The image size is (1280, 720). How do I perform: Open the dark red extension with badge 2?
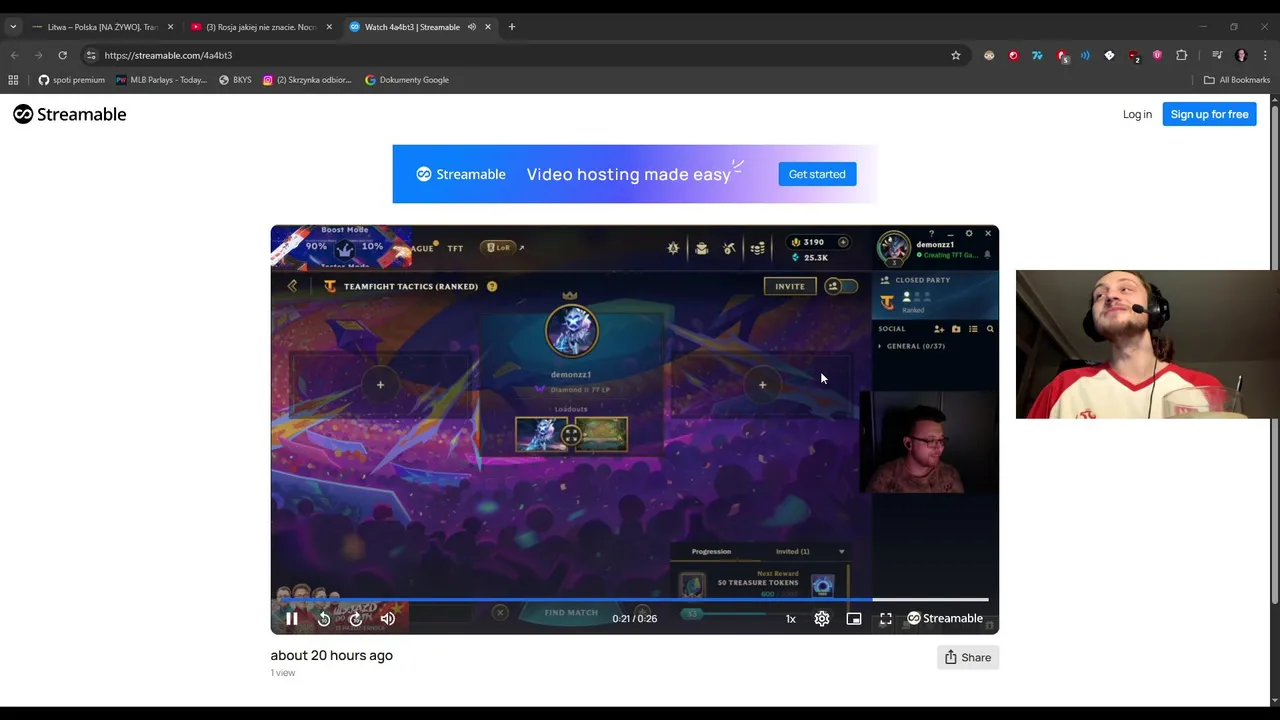pos(1134,56)
